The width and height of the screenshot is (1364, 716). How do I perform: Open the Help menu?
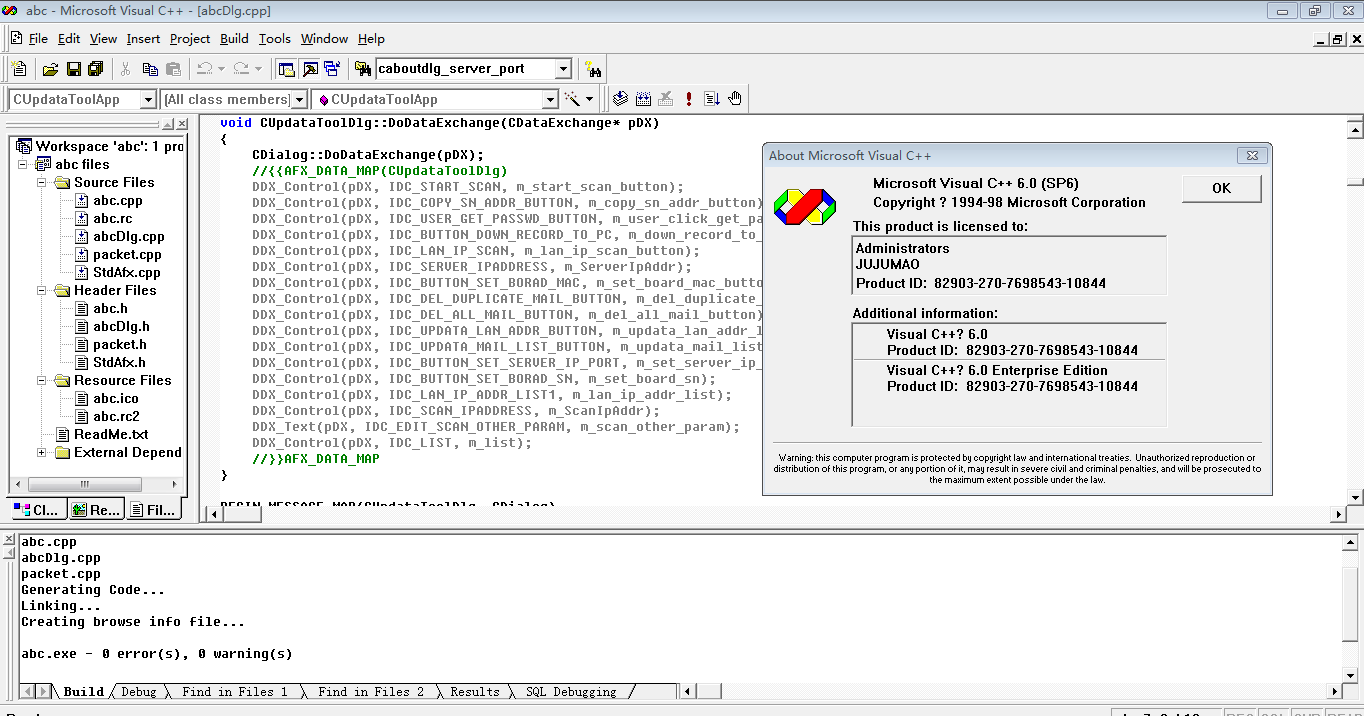371,39
